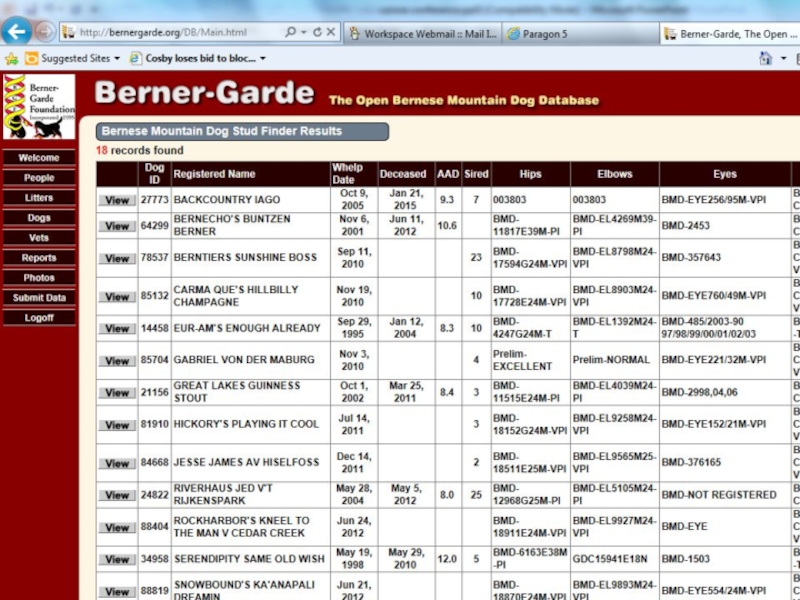Click the refresh icon in address bar
800x600 pixels.
pos(317,32)
